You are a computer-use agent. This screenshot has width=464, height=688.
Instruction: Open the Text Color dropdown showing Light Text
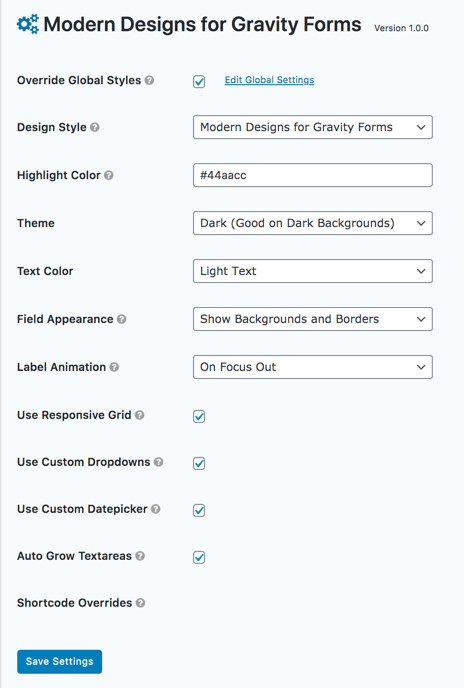pyautogui.click(x=313, y=271)
